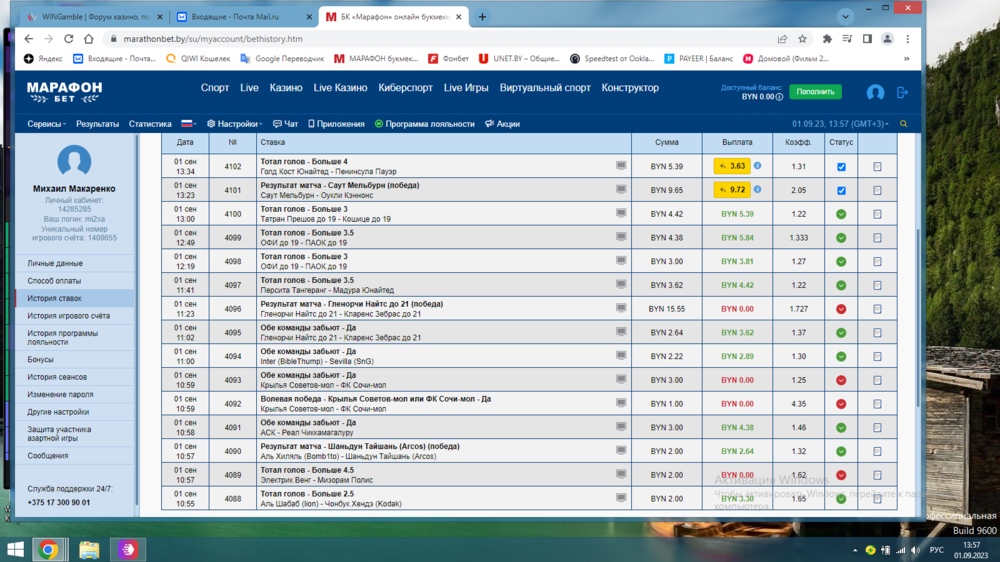Screen dimensions: 1000x562
Task: Click red status icon for bet 4096
Action: (x=841, y=309)
